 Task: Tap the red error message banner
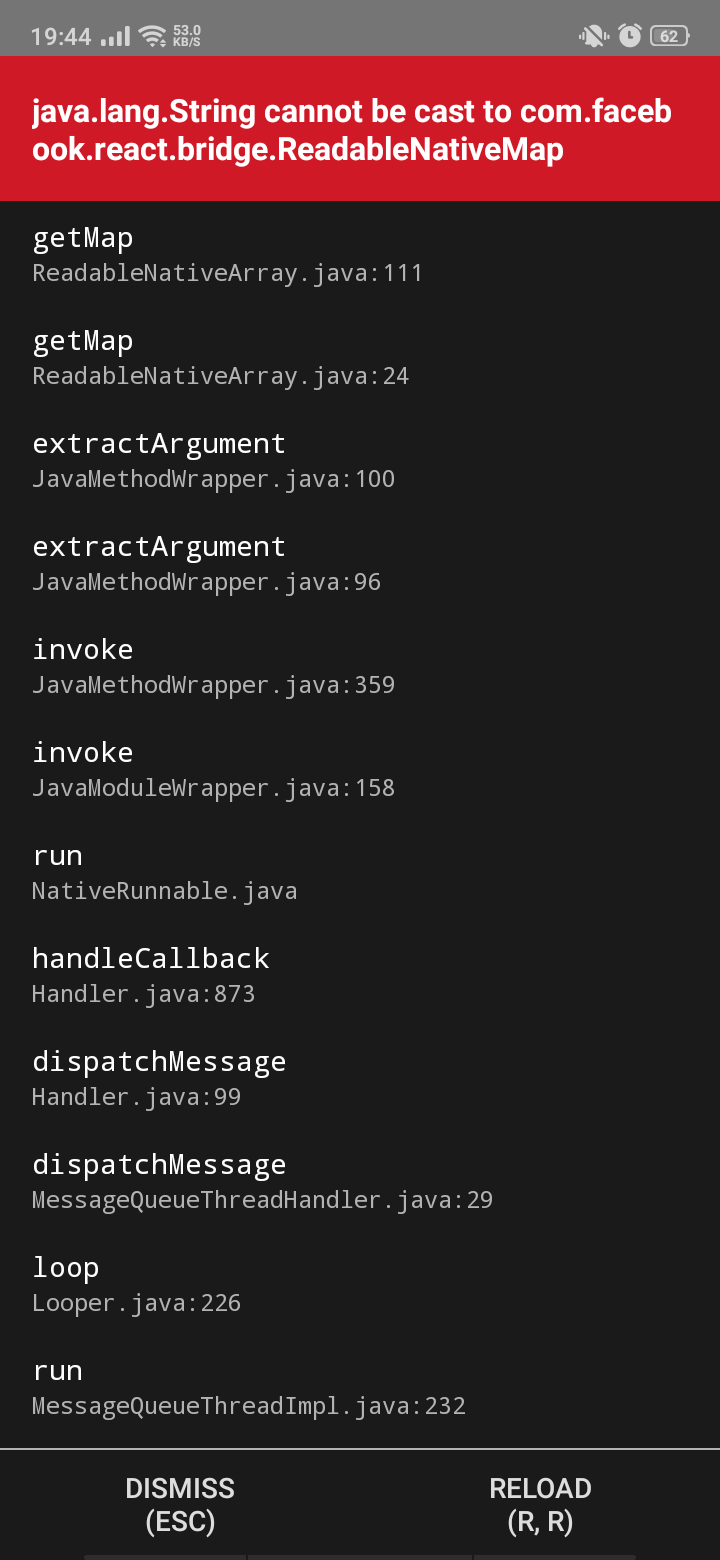[360, 128]
